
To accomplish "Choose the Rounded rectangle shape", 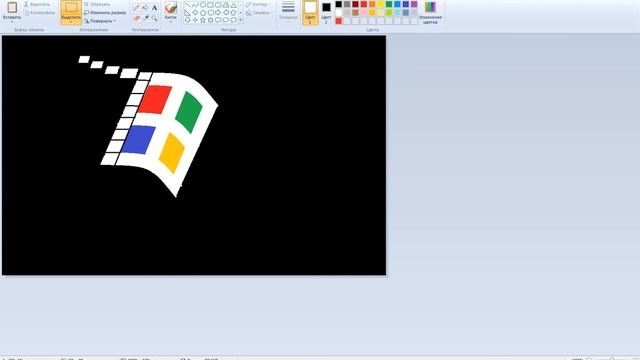I will click(x=218, y=5).
